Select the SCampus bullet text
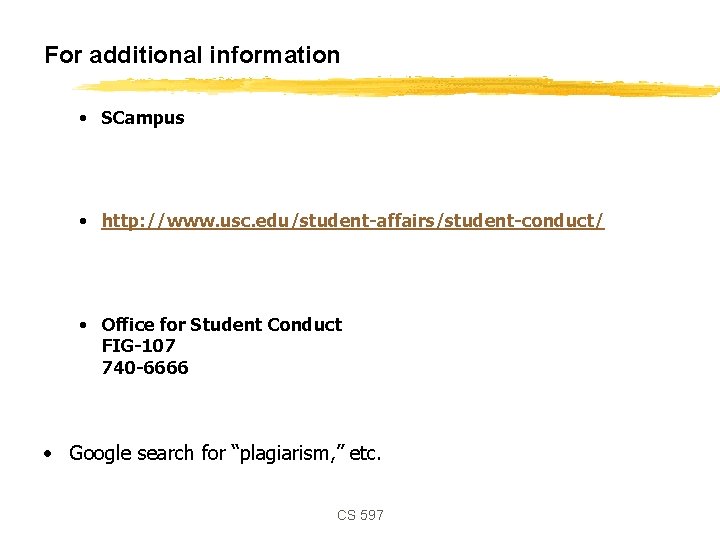 [x=143, y=118]
